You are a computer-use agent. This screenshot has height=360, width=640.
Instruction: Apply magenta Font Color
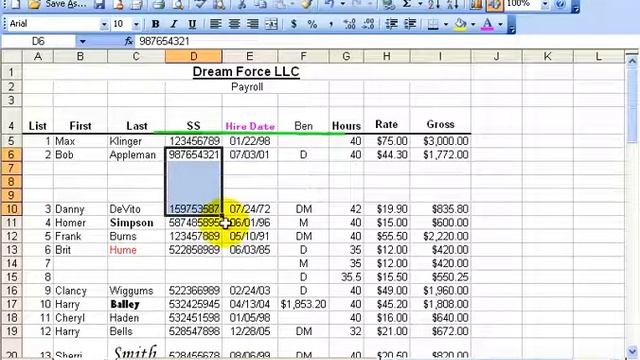point(487,24)
